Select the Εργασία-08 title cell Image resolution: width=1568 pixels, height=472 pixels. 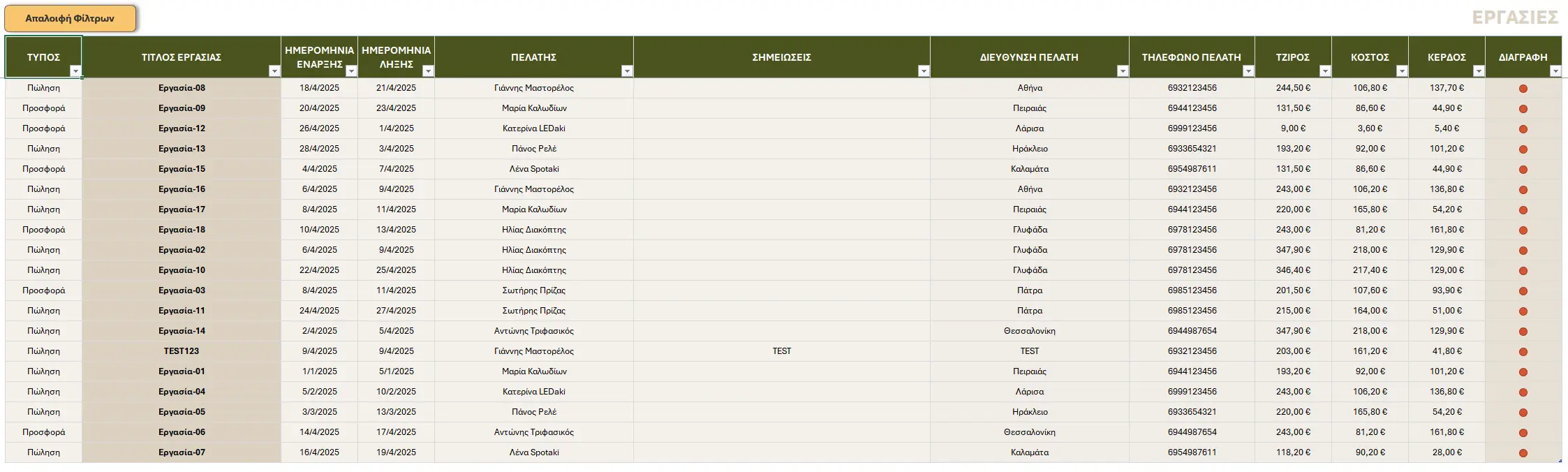182,88
